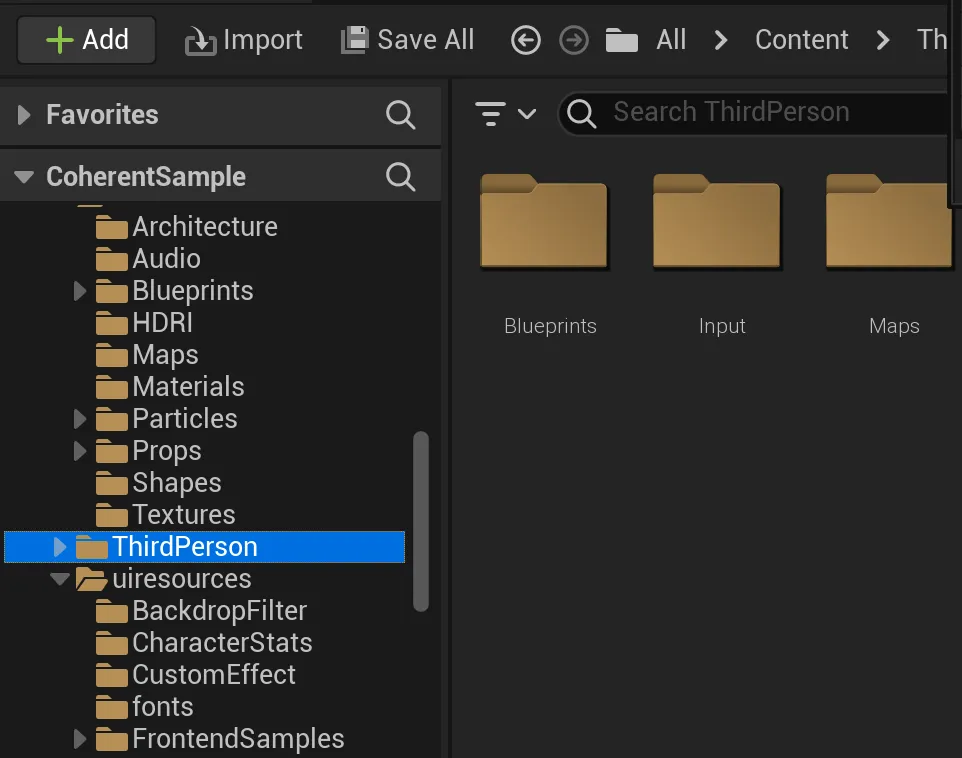Click the folder icon beside All in breadcrumb
The height and width of the screenshot is (758, 962).
[622, 40]
